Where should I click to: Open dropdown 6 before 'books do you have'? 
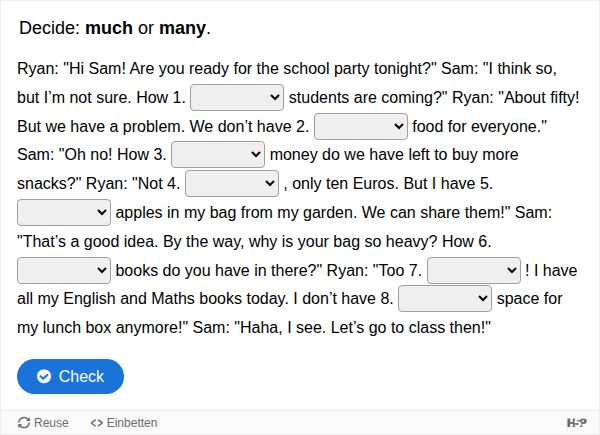coord(64,270)
